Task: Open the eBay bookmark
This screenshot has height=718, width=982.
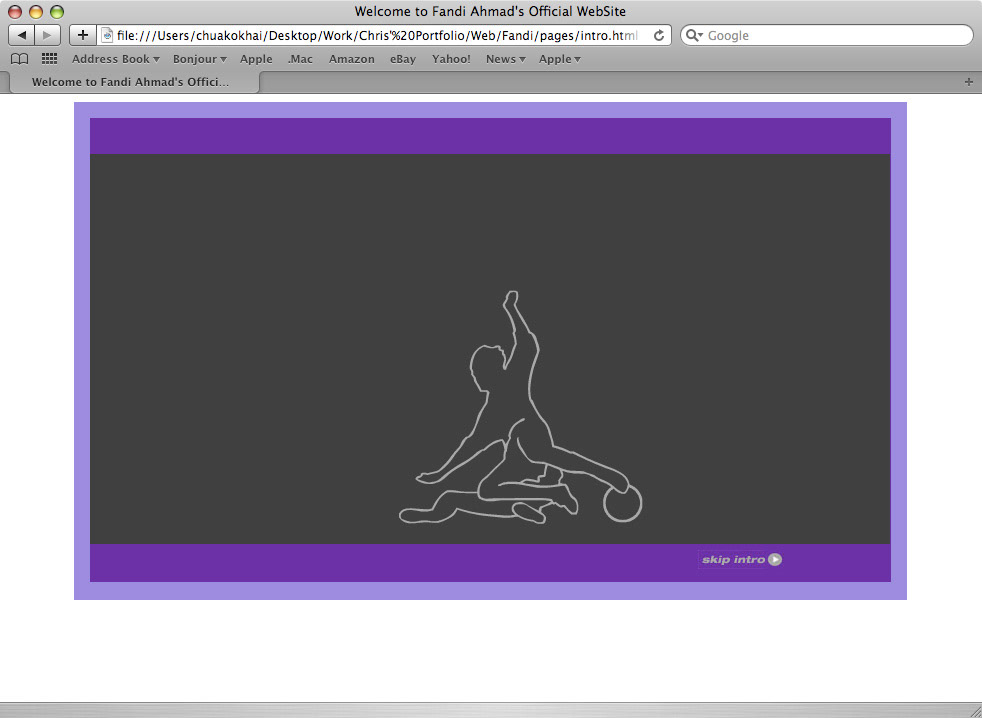Action: 403,59
